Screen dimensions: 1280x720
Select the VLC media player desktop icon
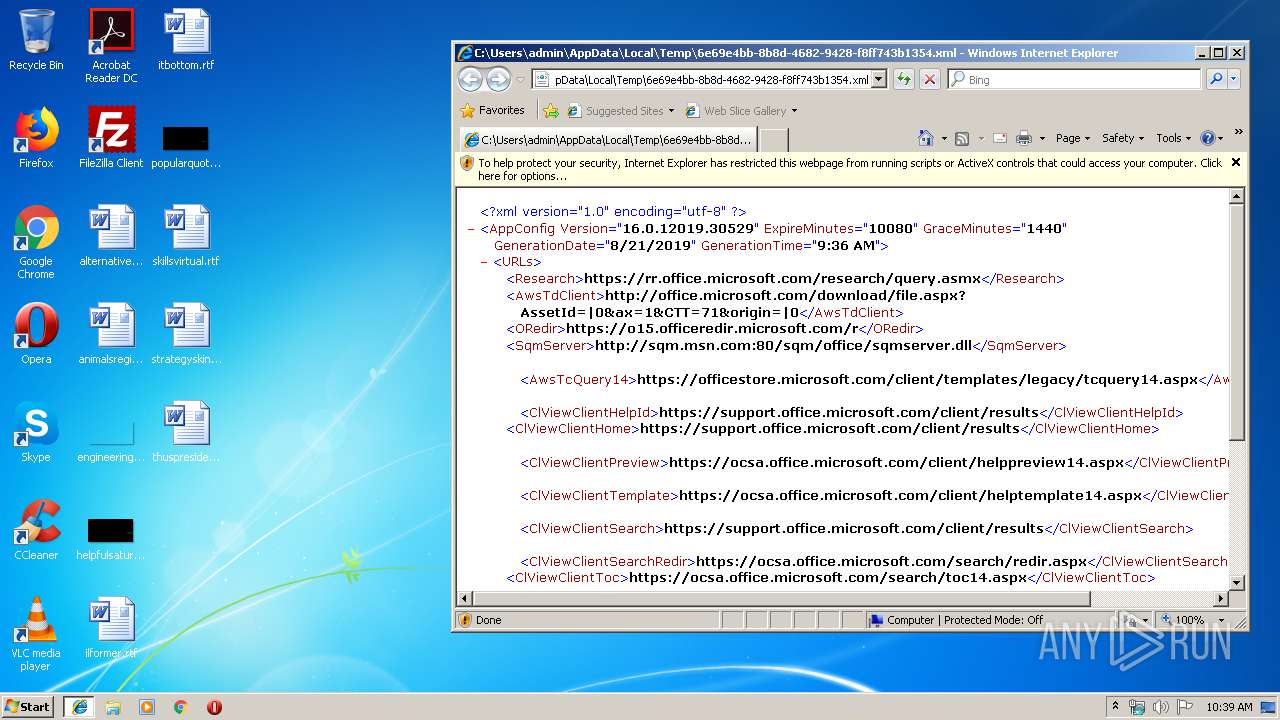(x=36, y=634)
